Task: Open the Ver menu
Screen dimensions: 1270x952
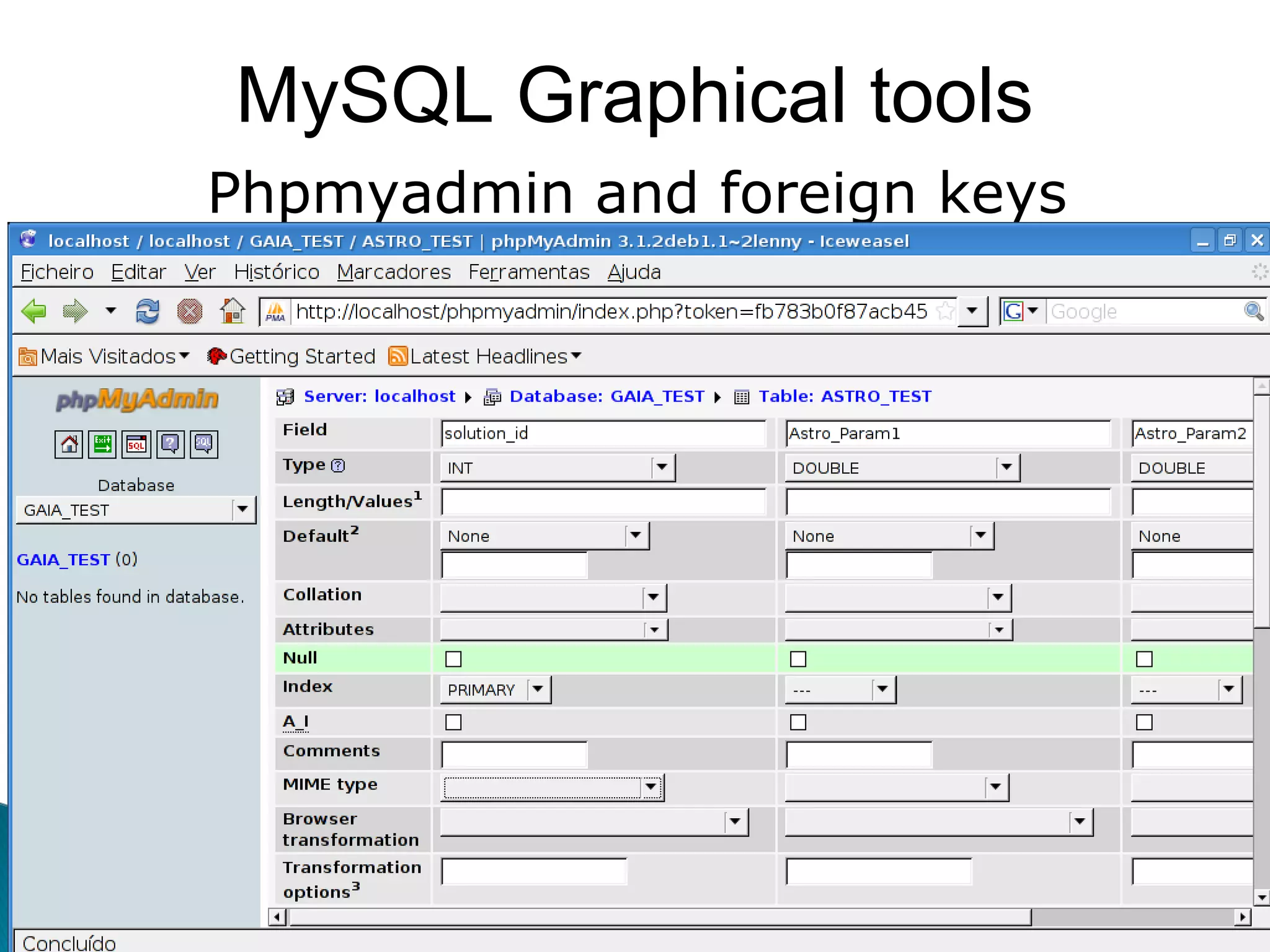Action: tap(200, 272)
